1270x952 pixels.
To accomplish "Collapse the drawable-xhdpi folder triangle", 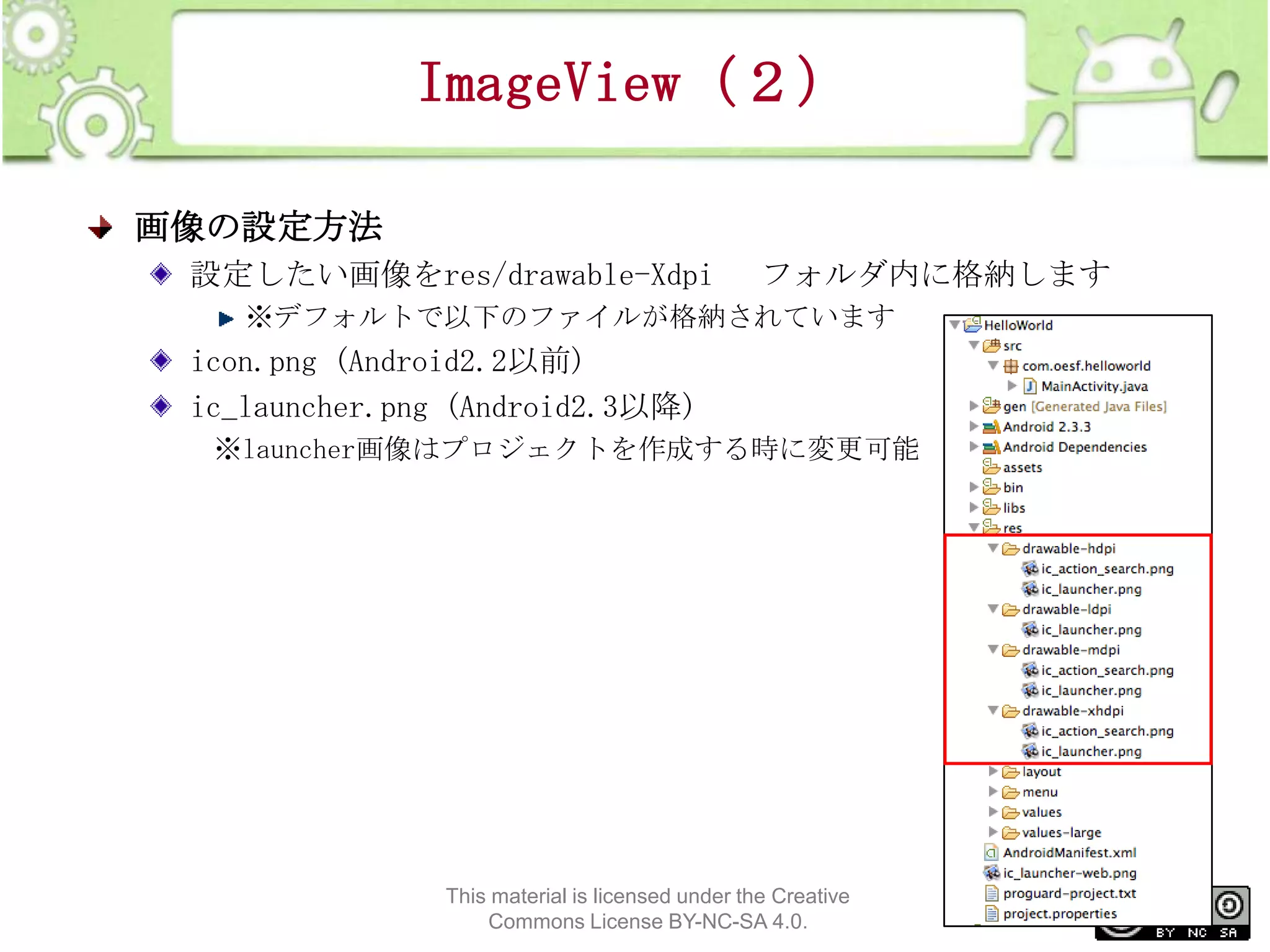I will point(993,710).
